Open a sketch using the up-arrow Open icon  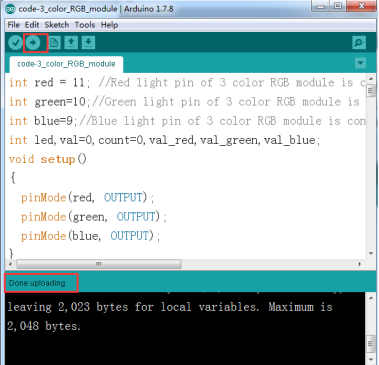pyautogui.click(x=71, y=43)
